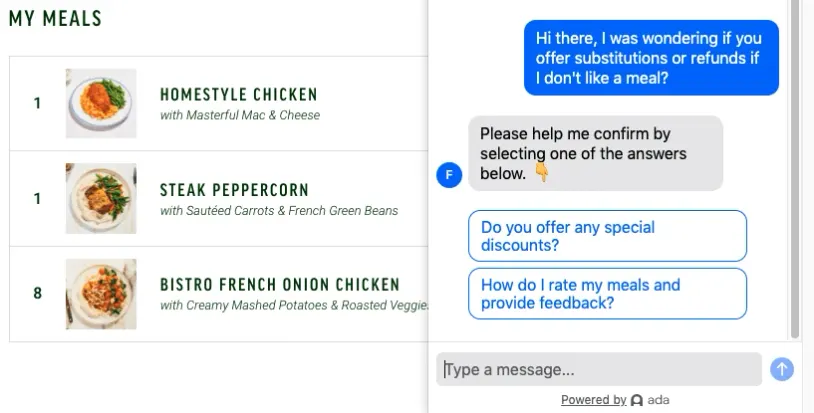Click the Ada logo icon
Viewport: 814px width, 413px height.
click(x=637, y=400)
